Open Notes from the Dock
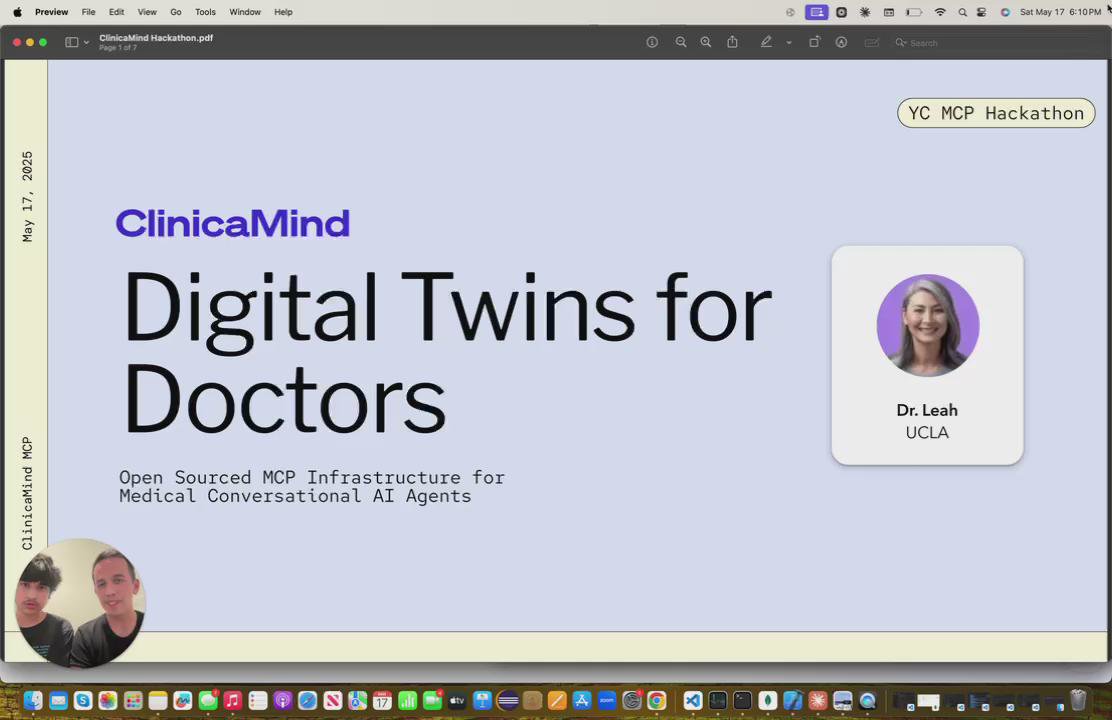 (x=157, y=701)
